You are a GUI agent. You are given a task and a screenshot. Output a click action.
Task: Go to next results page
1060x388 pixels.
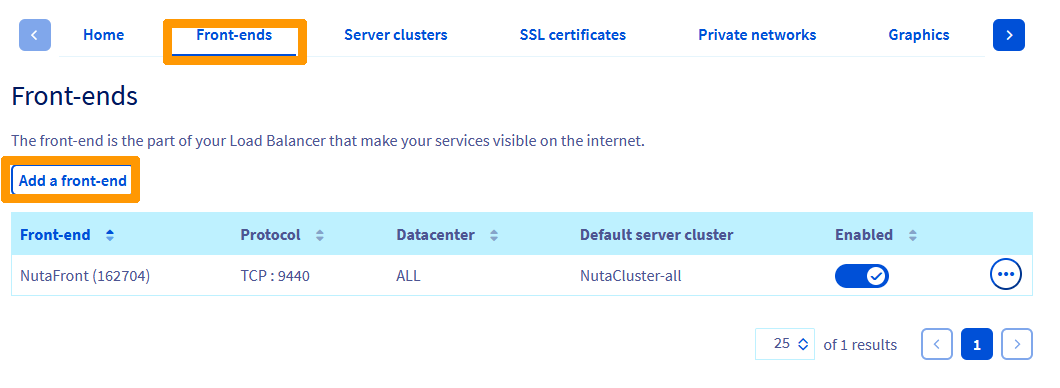click(x=1016, y=344)
